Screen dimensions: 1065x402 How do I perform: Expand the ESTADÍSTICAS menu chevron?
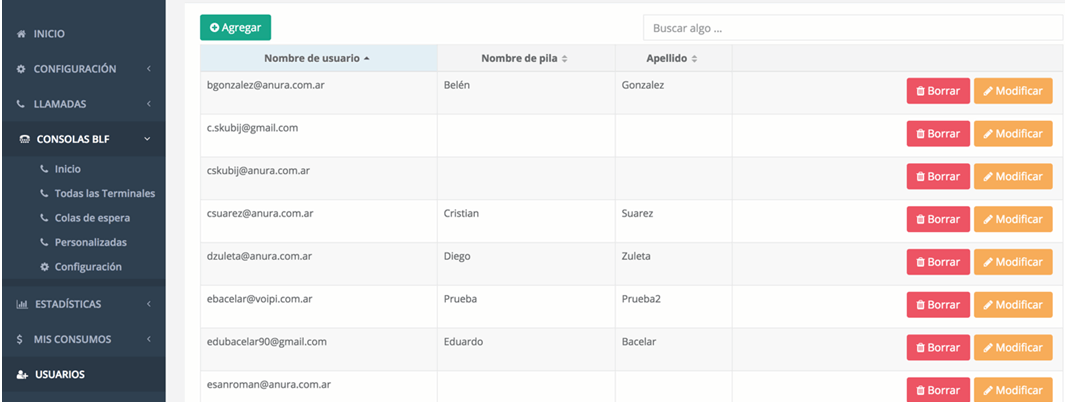[148, 304]
